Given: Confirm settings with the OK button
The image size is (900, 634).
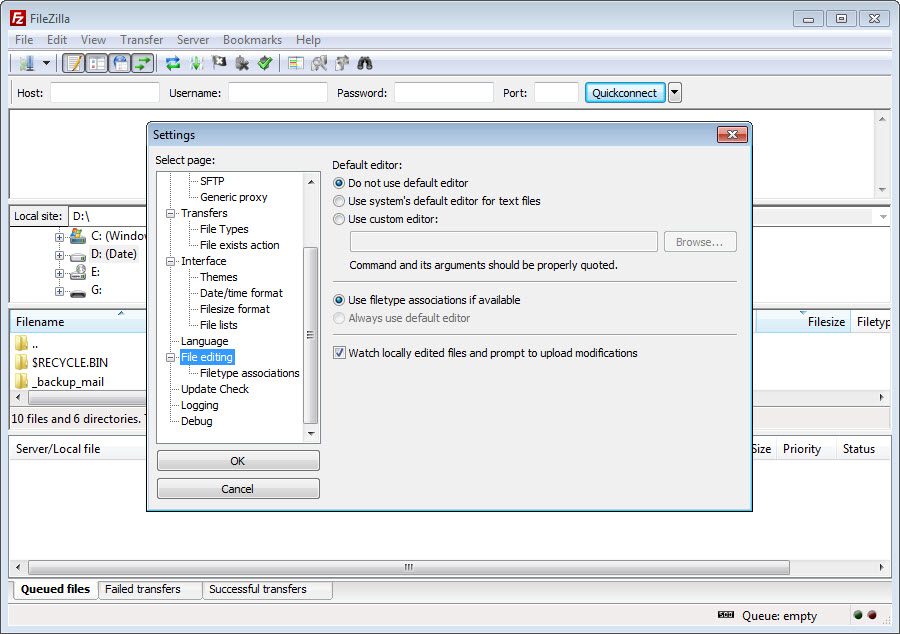Looking at the screenshot, I should pos(238,461).
